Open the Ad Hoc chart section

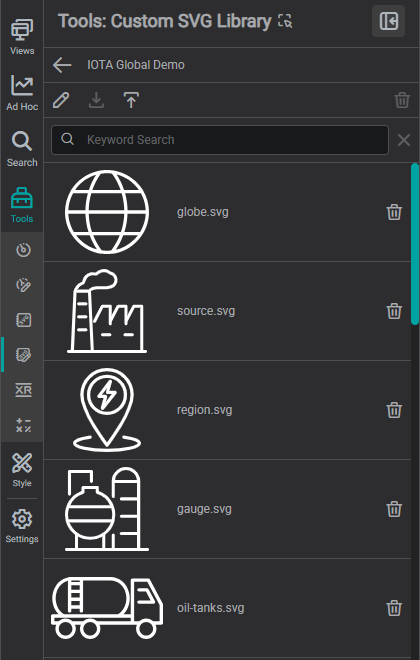click(x=22, y=93)
